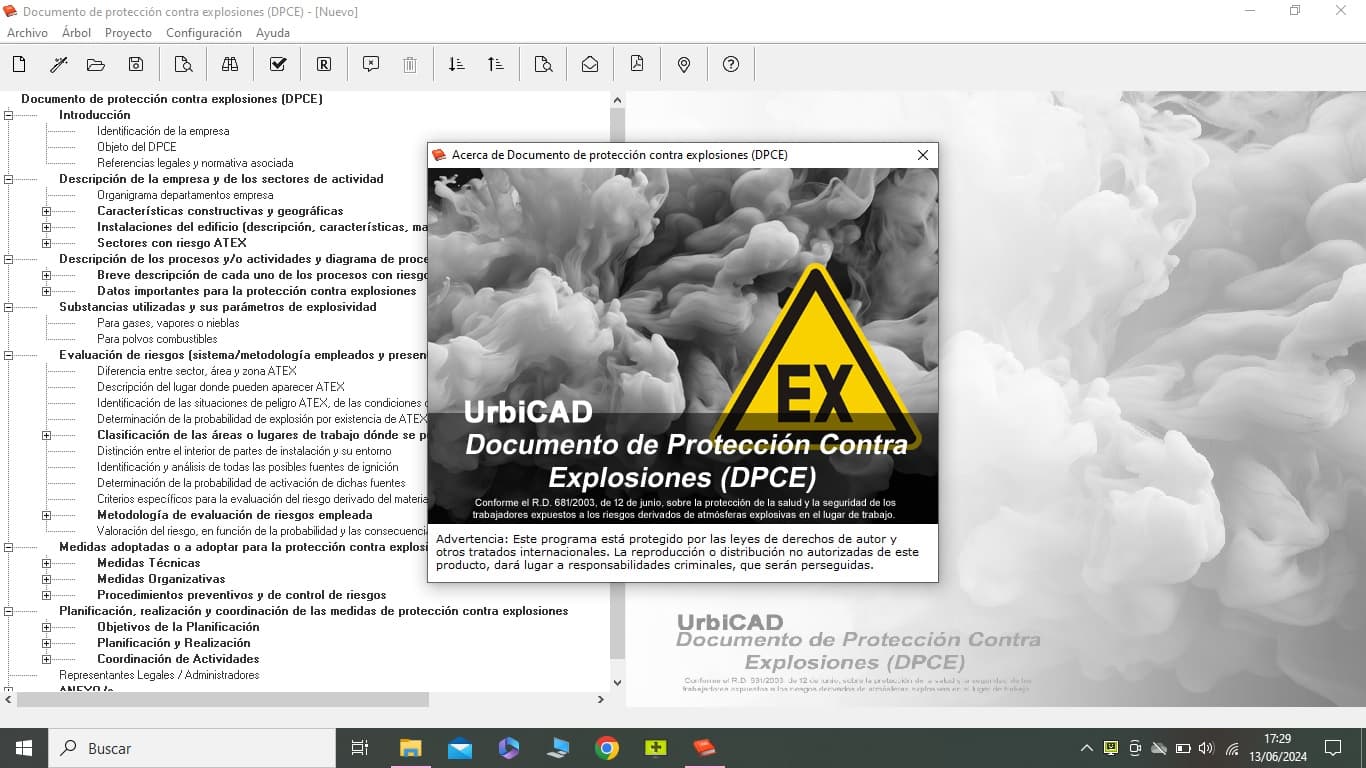Screen dimensions: 1366x768
Task: Close the Acerca de DPCE dialog
Action: [x=923, y=155]
